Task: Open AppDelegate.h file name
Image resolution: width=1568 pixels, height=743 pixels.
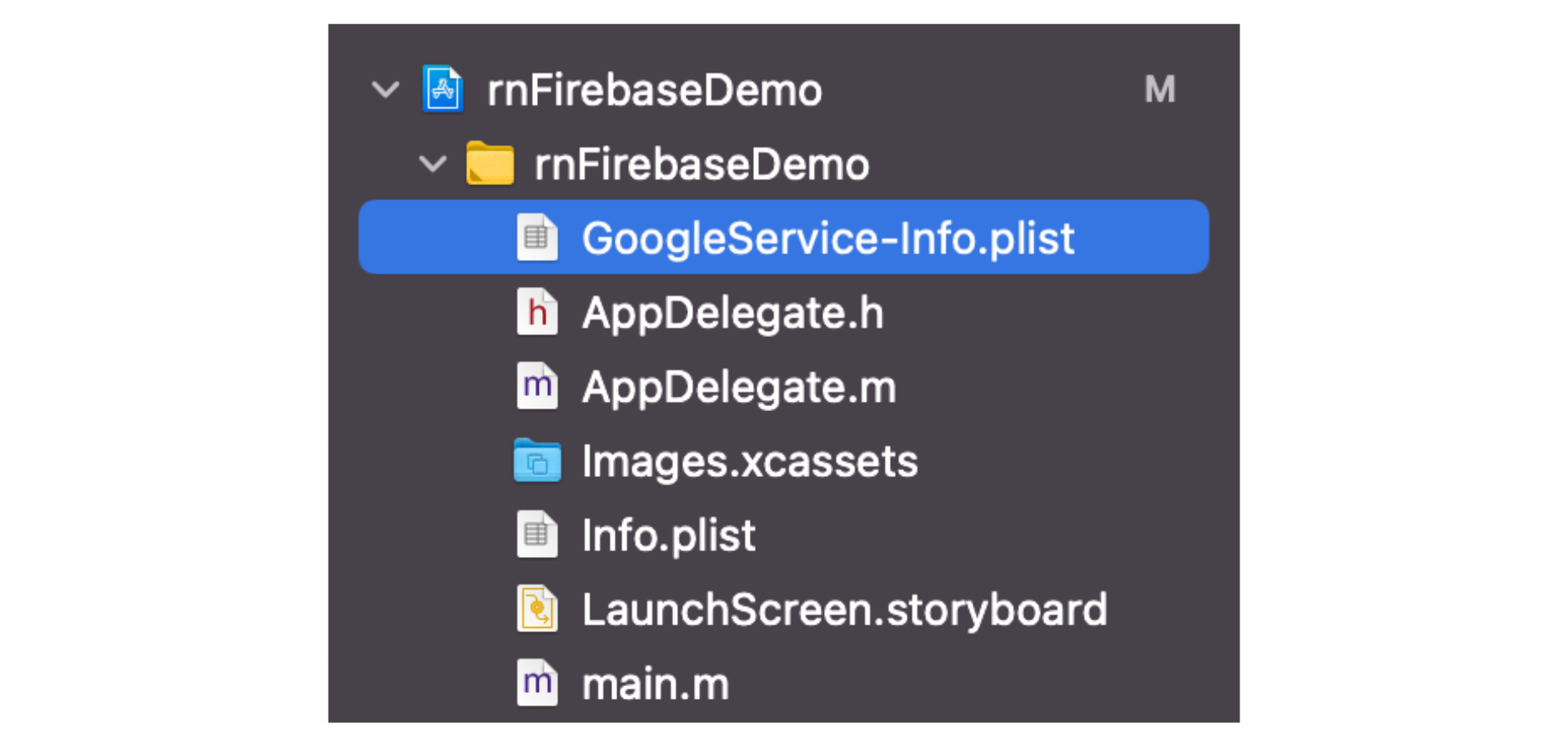Action: click(x=733, y=314)
